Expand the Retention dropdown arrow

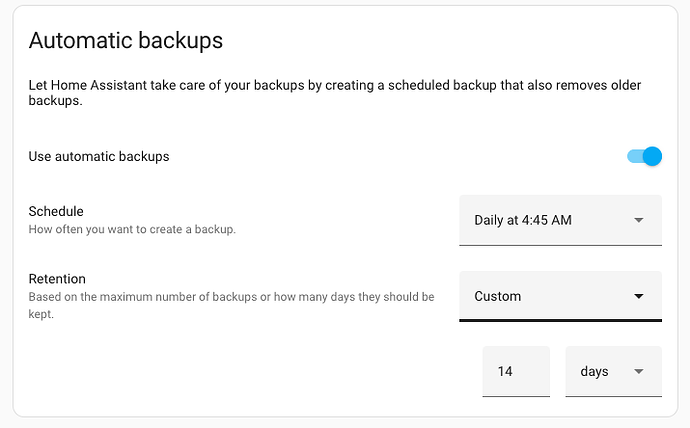(639, 296)
